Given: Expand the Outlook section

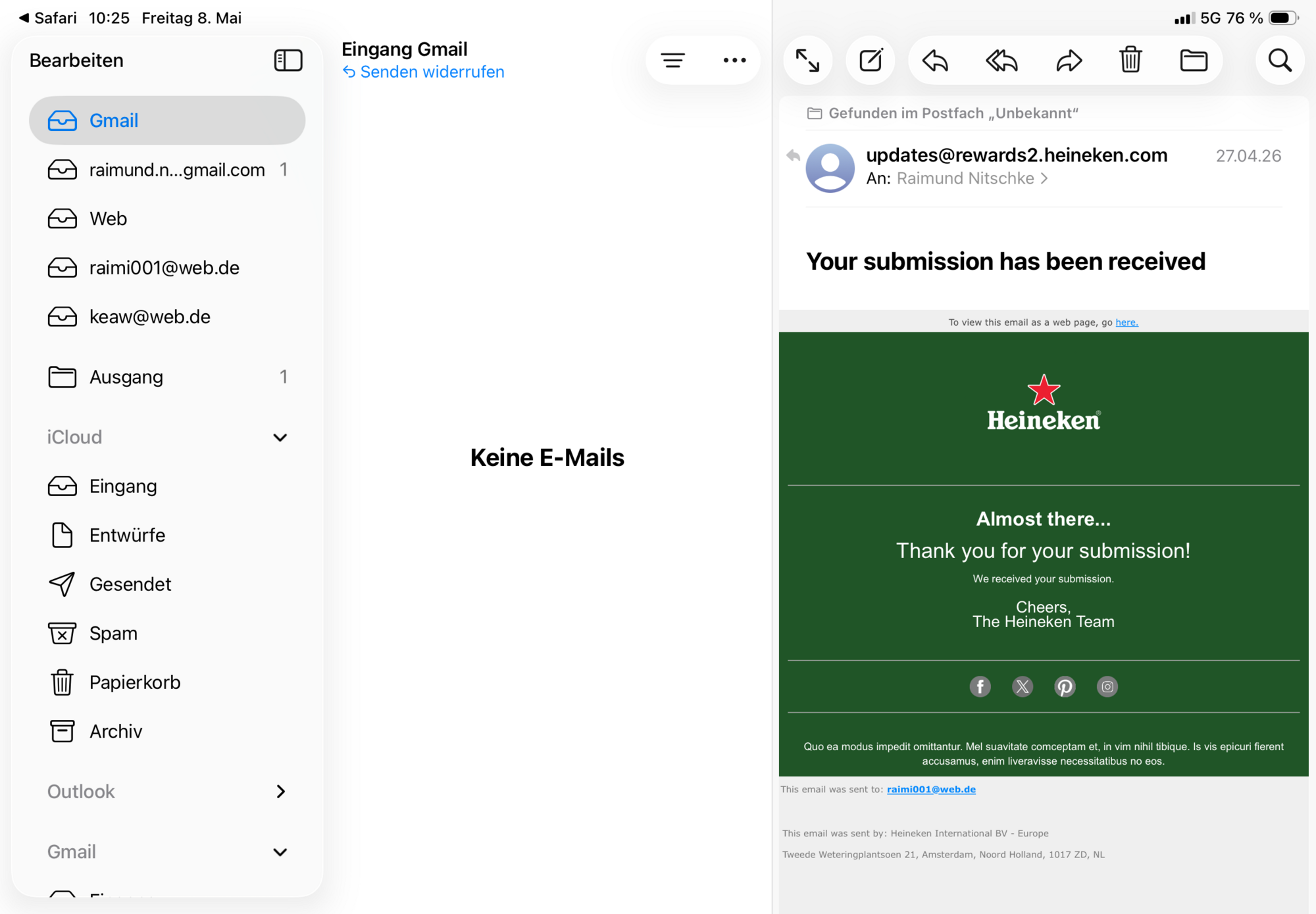Looking at the screenshot, I should click(x=281, y=792).
